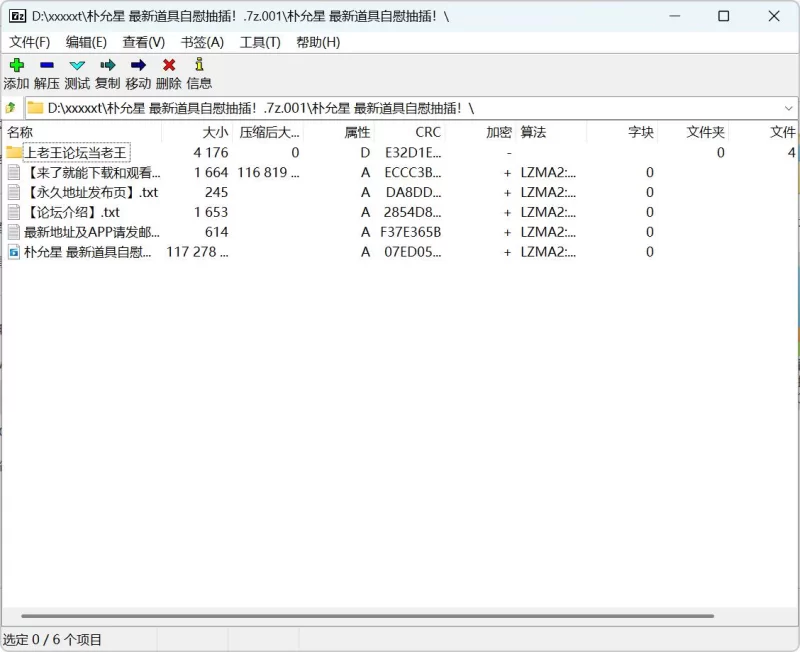Image resolution: width=800 pixels, height=652 pixels.
Task: Run the Test (测试) archive tool
Action: (x=77, y=66)
